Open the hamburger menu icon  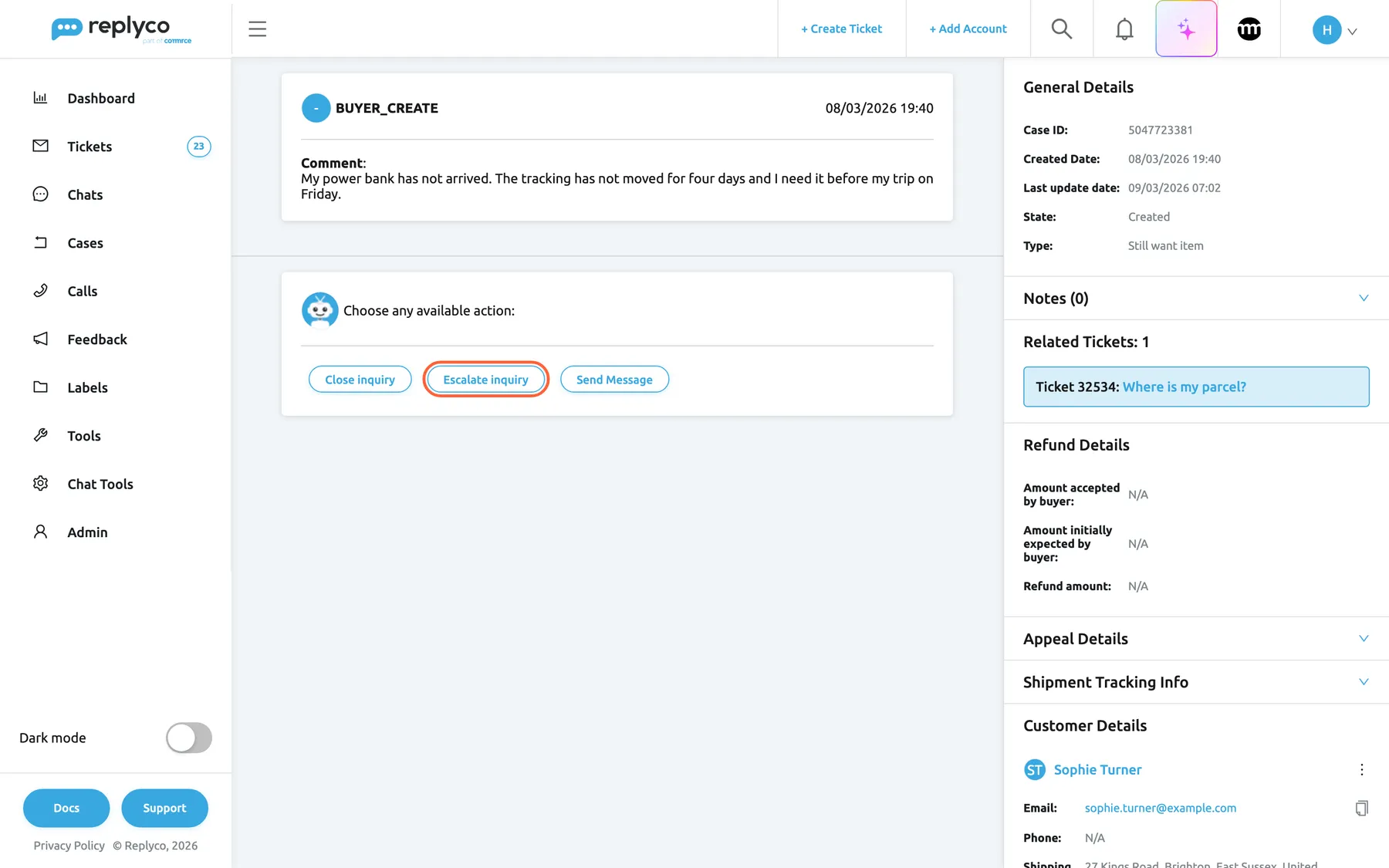point(257,29)
